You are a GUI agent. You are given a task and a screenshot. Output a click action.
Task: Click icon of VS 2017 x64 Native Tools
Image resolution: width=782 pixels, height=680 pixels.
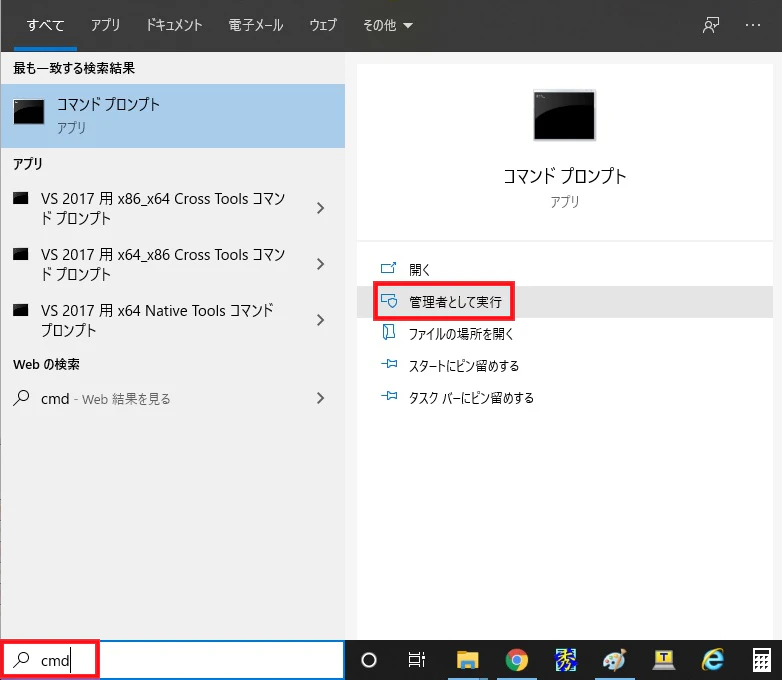pos(20,310)
